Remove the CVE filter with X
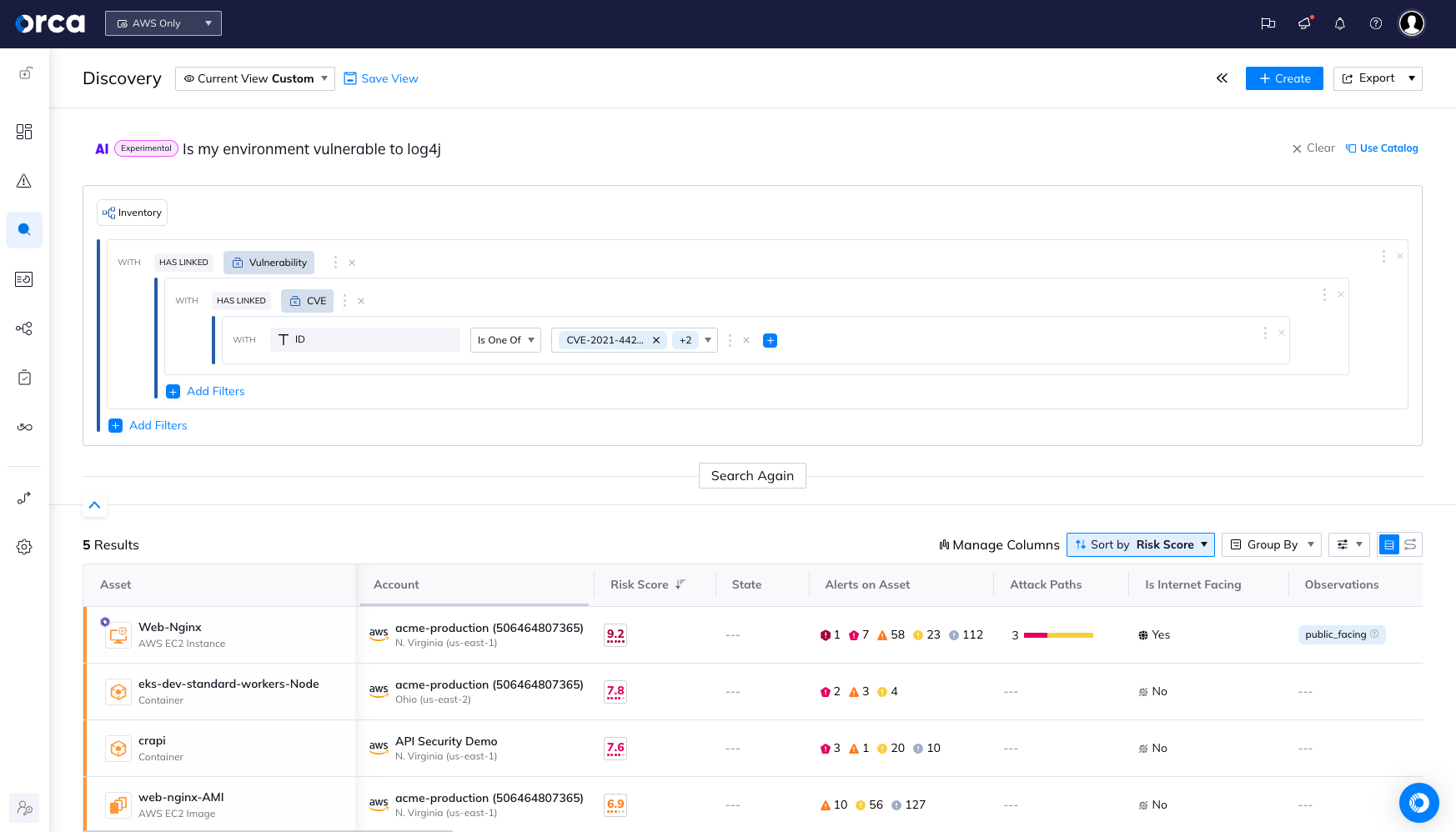Image resolution: width=1456 pixels, height=832 pixels. click(x=361, y=301)
